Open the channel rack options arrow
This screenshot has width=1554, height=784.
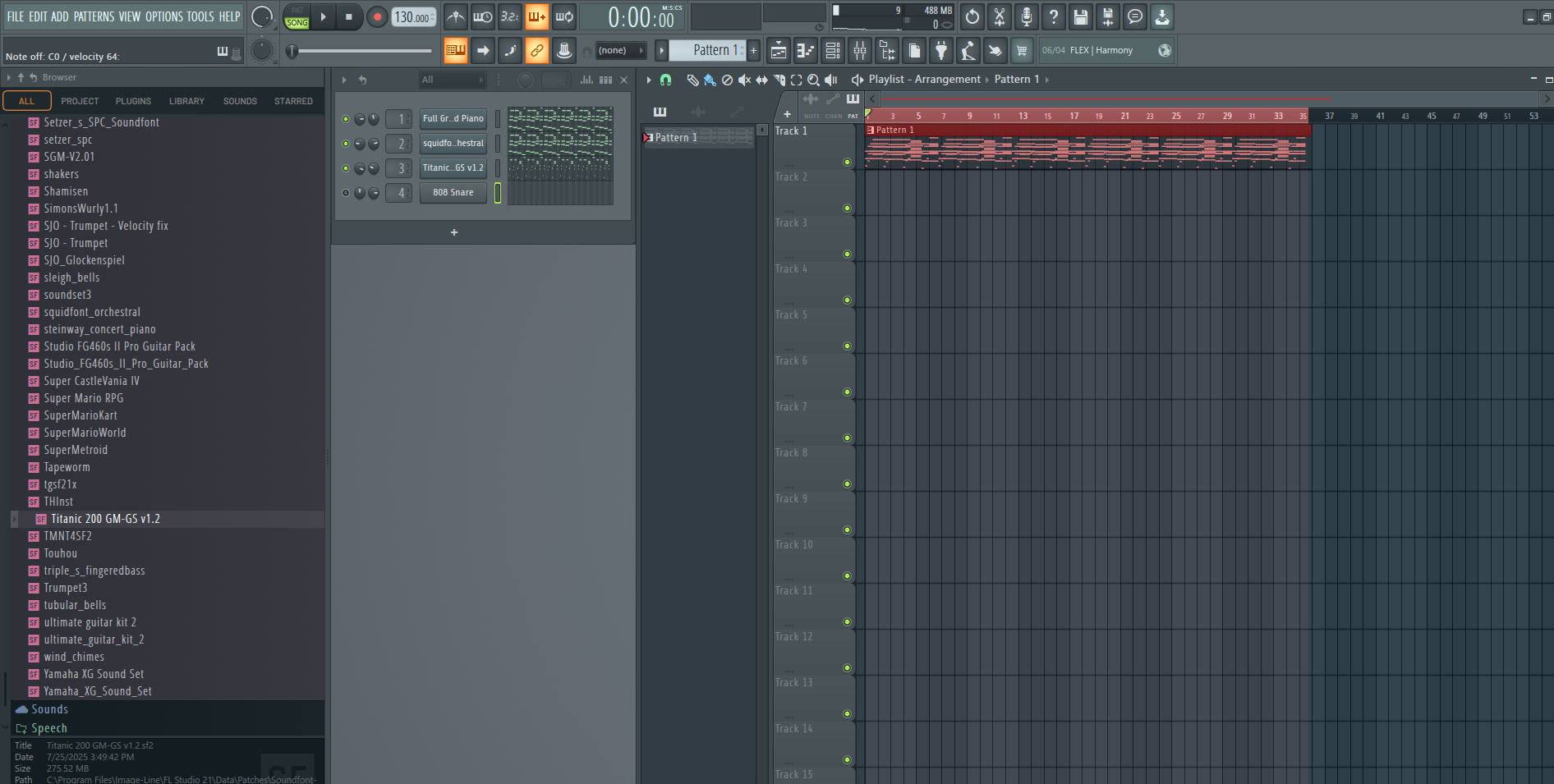344,80
